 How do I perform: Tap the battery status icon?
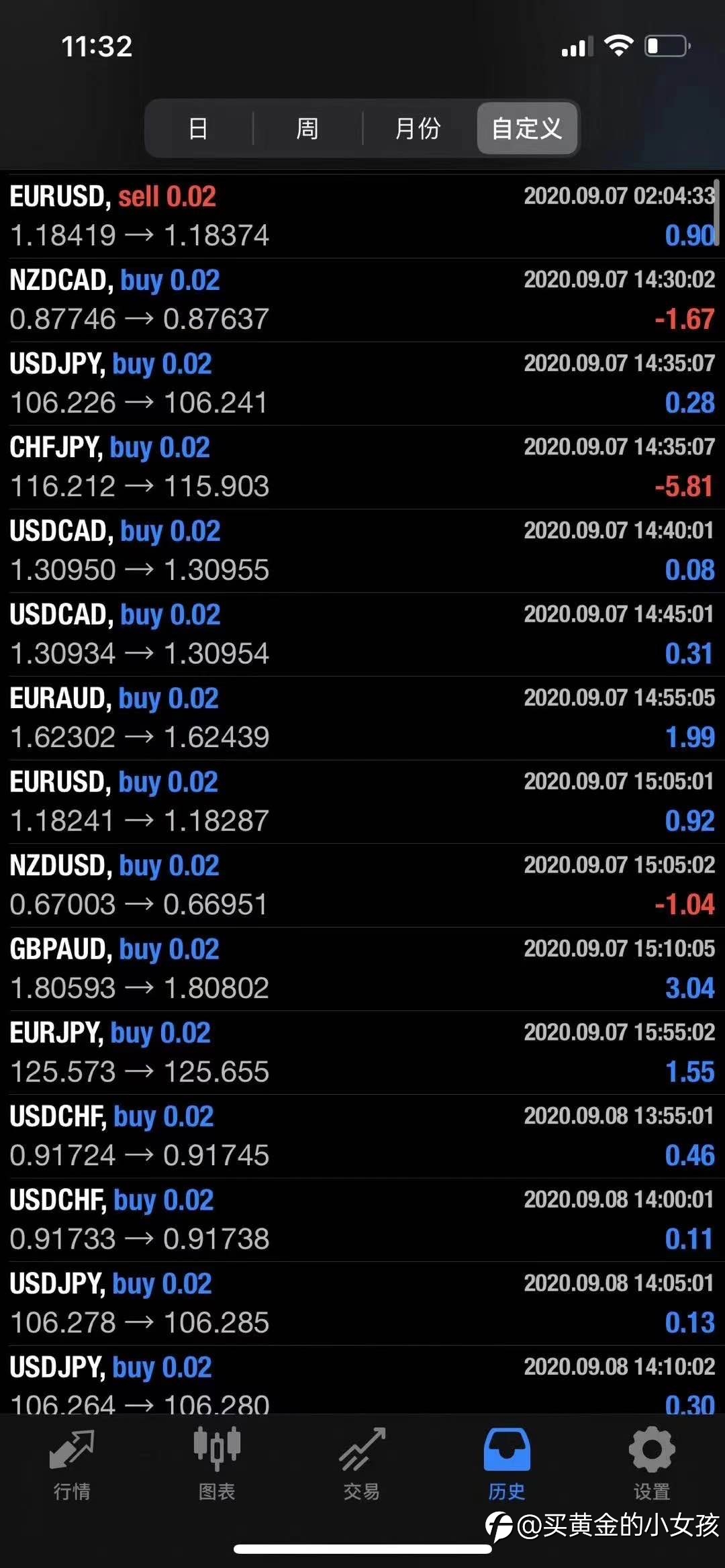coord(667,46)
